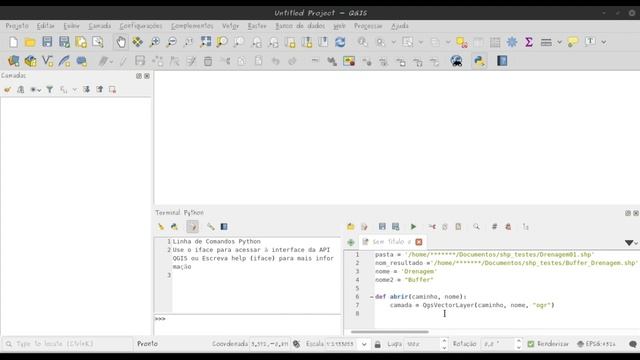The height and width of the screenshot is (360, 640).
Task: Open console options wrench icon
Action: pyautogui.click(x=211, y=227)
